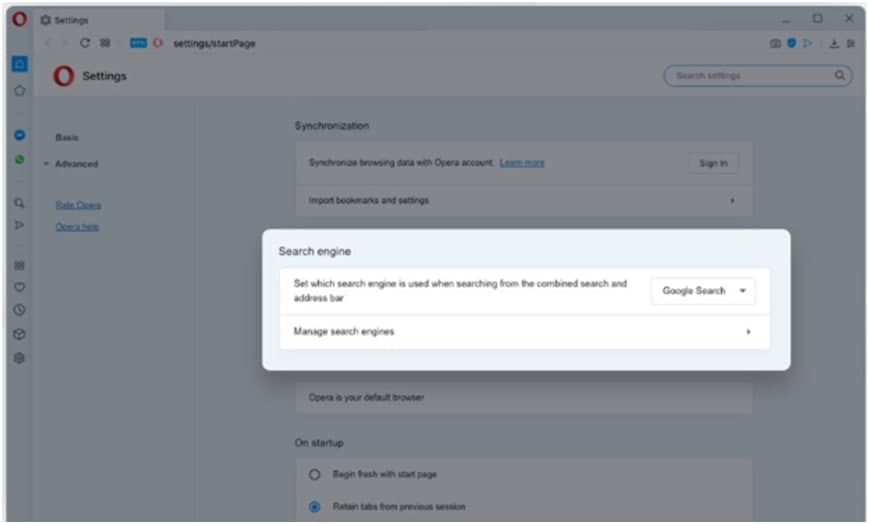Open the Rate Opera link

[x=78, y=205]
